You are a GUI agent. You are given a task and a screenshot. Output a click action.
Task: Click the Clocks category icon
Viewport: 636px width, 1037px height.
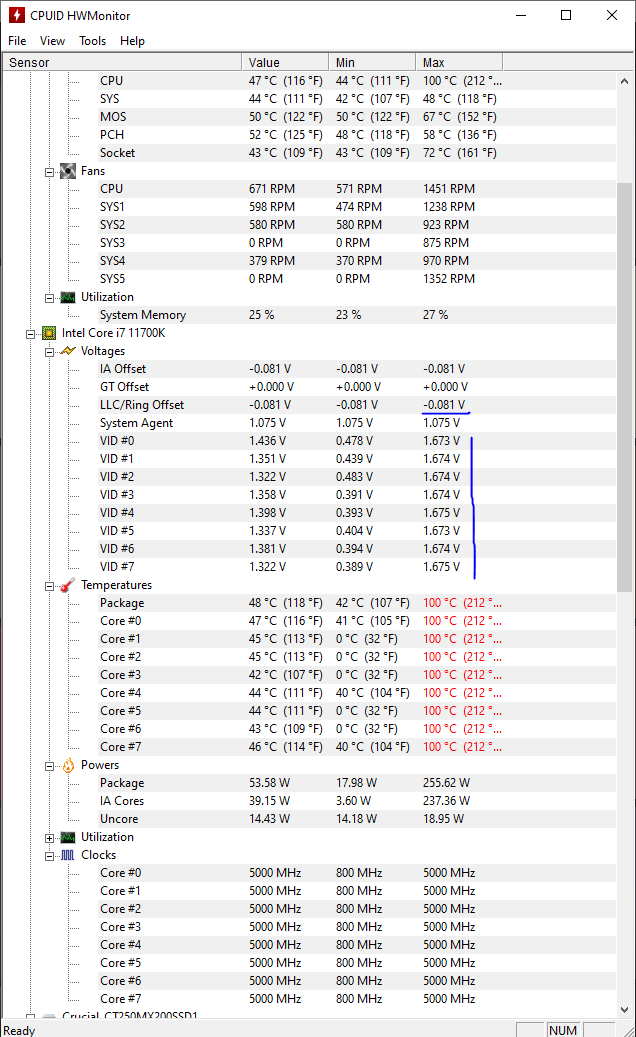point(68,855)
